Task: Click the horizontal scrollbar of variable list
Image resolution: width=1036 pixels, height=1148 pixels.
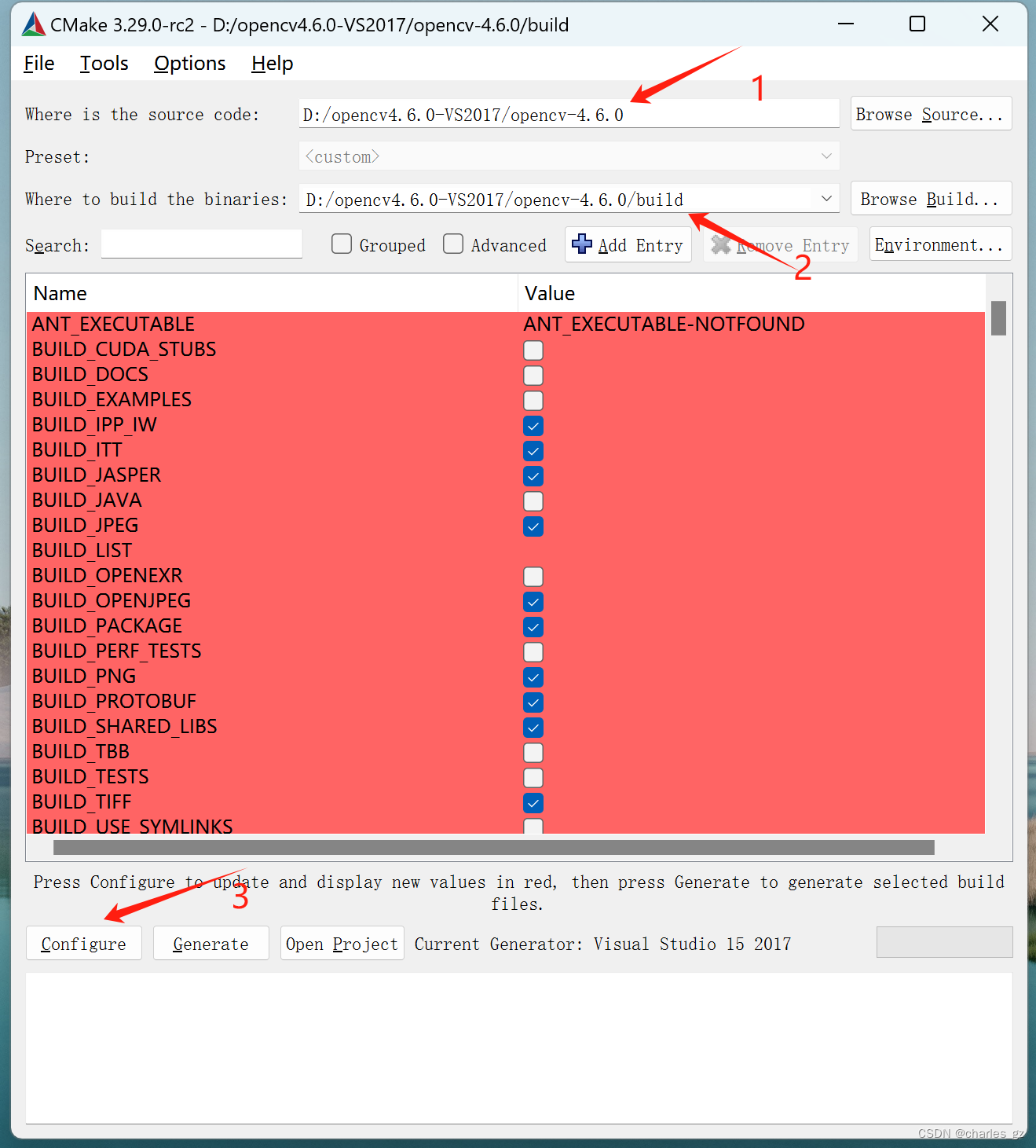Action: 494,847
